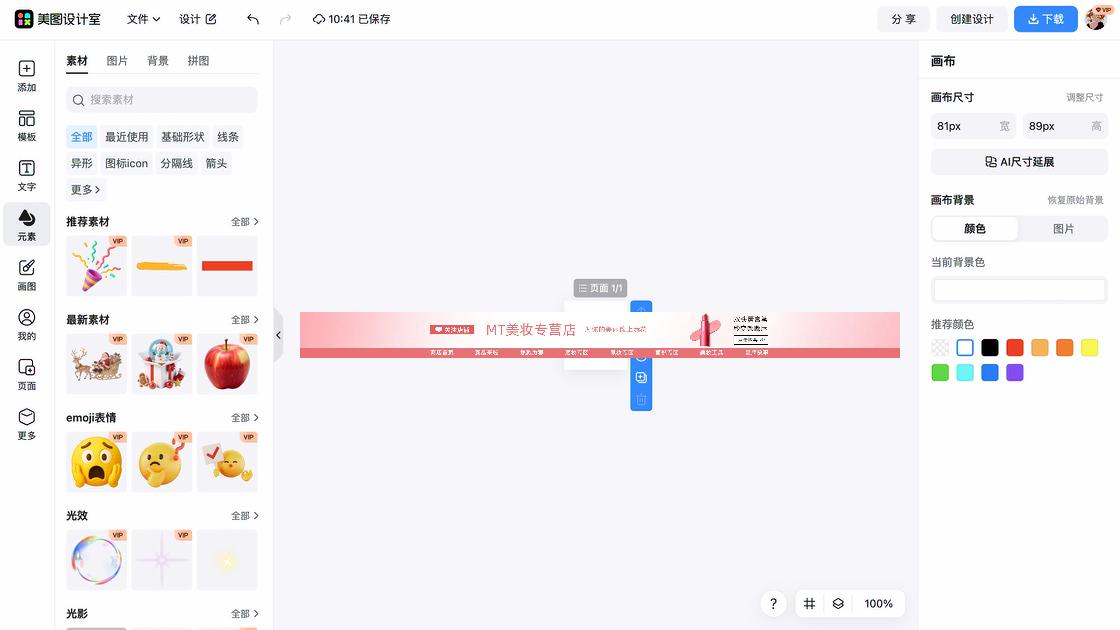
Task: Click the undo arrow in the top toolbar
Action: 252,18
